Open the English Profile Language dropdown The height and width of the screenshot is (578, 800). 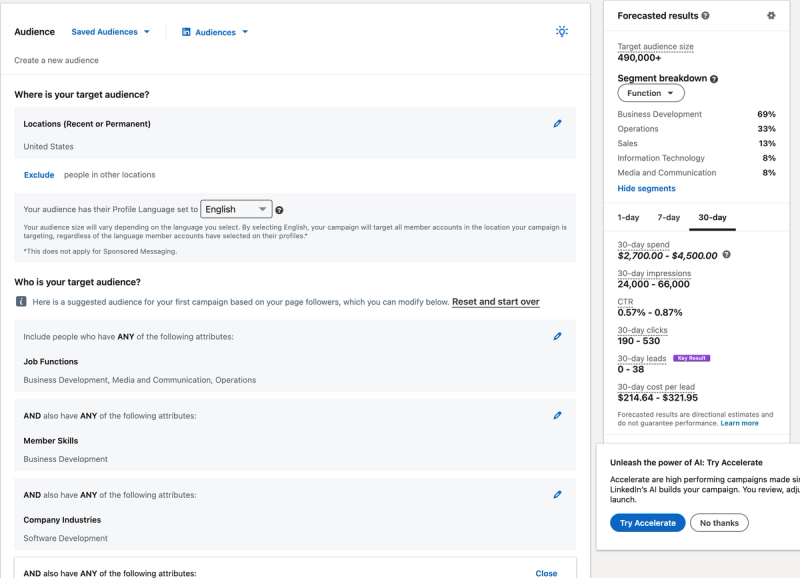pos(236,209)
